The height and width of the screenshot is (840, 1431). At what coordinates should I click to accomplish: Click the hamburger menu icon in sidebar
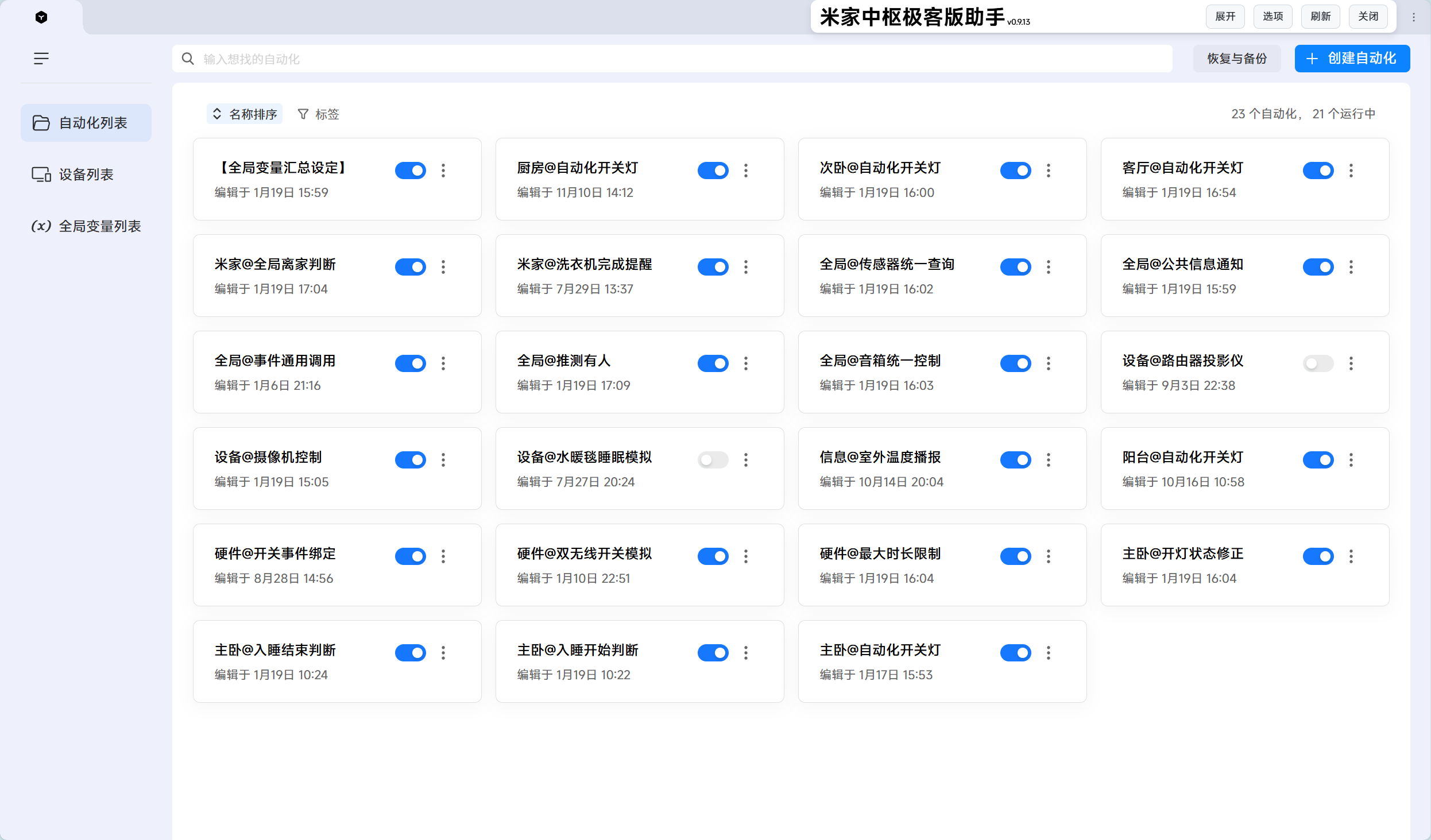(41, 58)
